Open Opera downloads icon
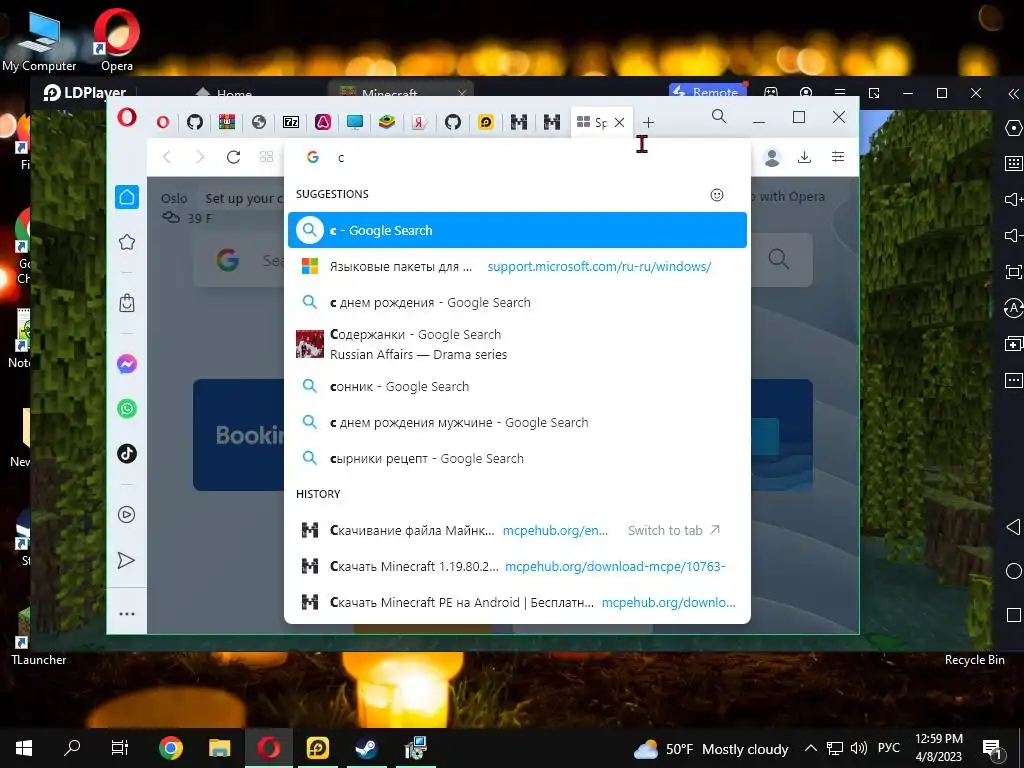Viewport: 1024px width, 768px height. coord(805,157)
